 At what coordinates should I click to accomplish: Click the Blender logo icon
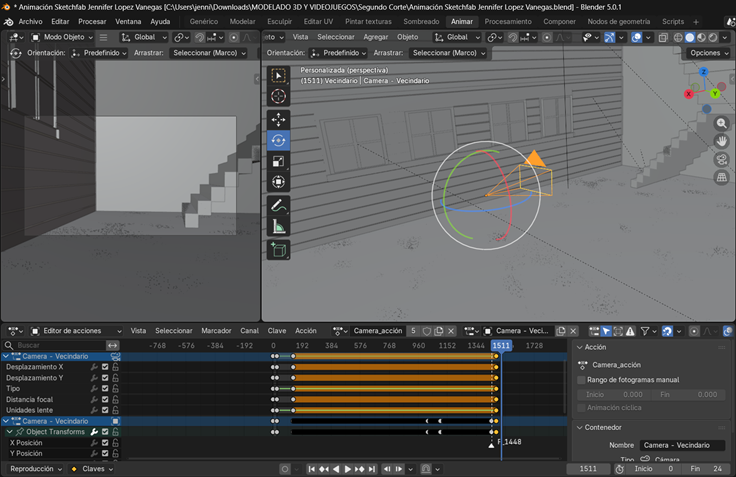(x=8, y=22)
